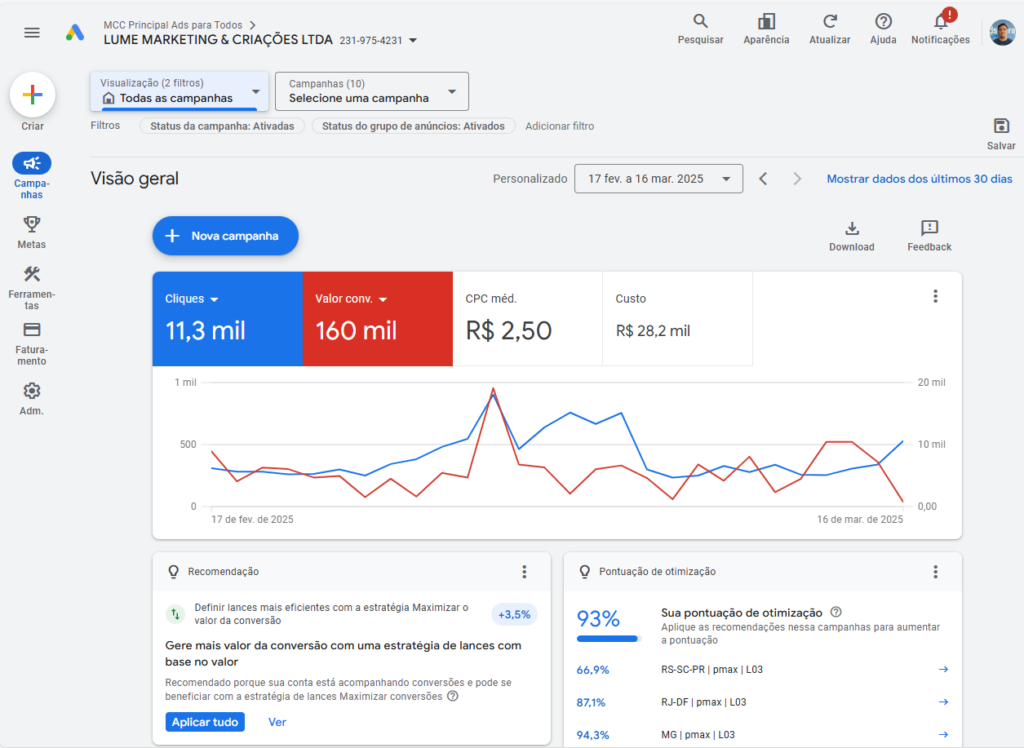
Task: Expand the Valor conv. metric dropdown
Action: click(x=383, y=299)
